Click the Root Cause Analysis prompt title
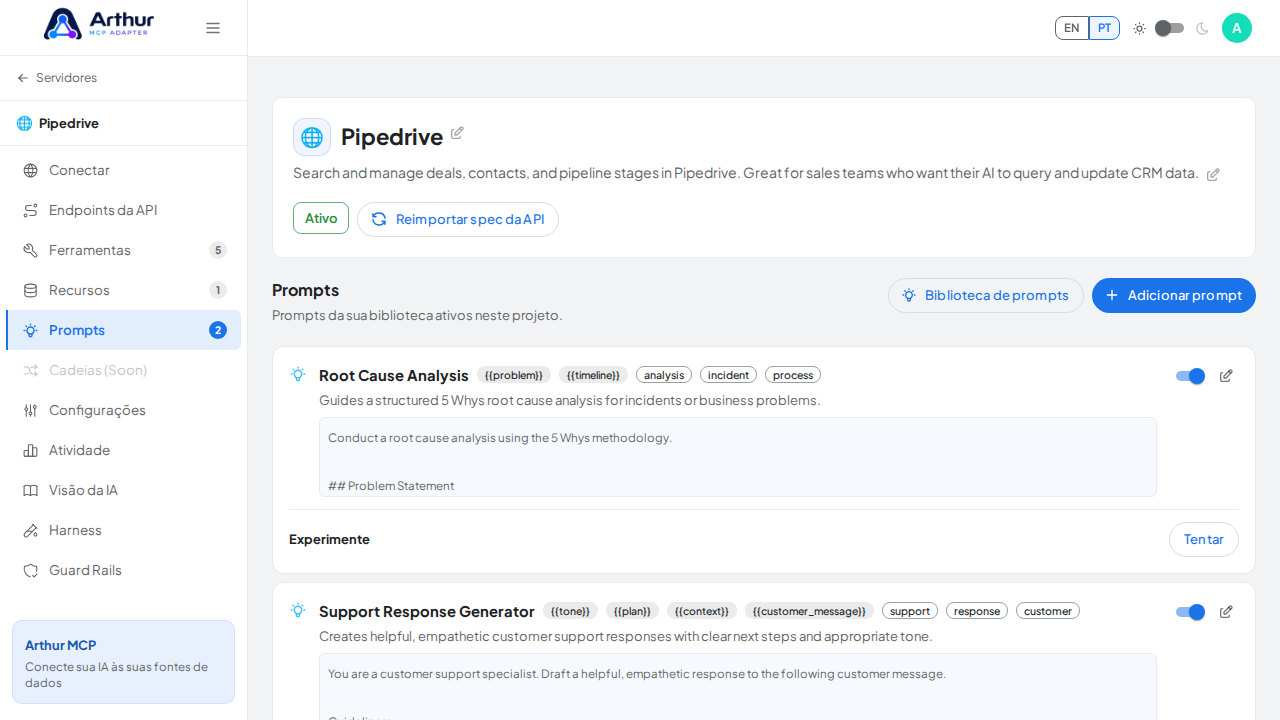The width and height of the screenshot is (1280, 720). point(394,376)
